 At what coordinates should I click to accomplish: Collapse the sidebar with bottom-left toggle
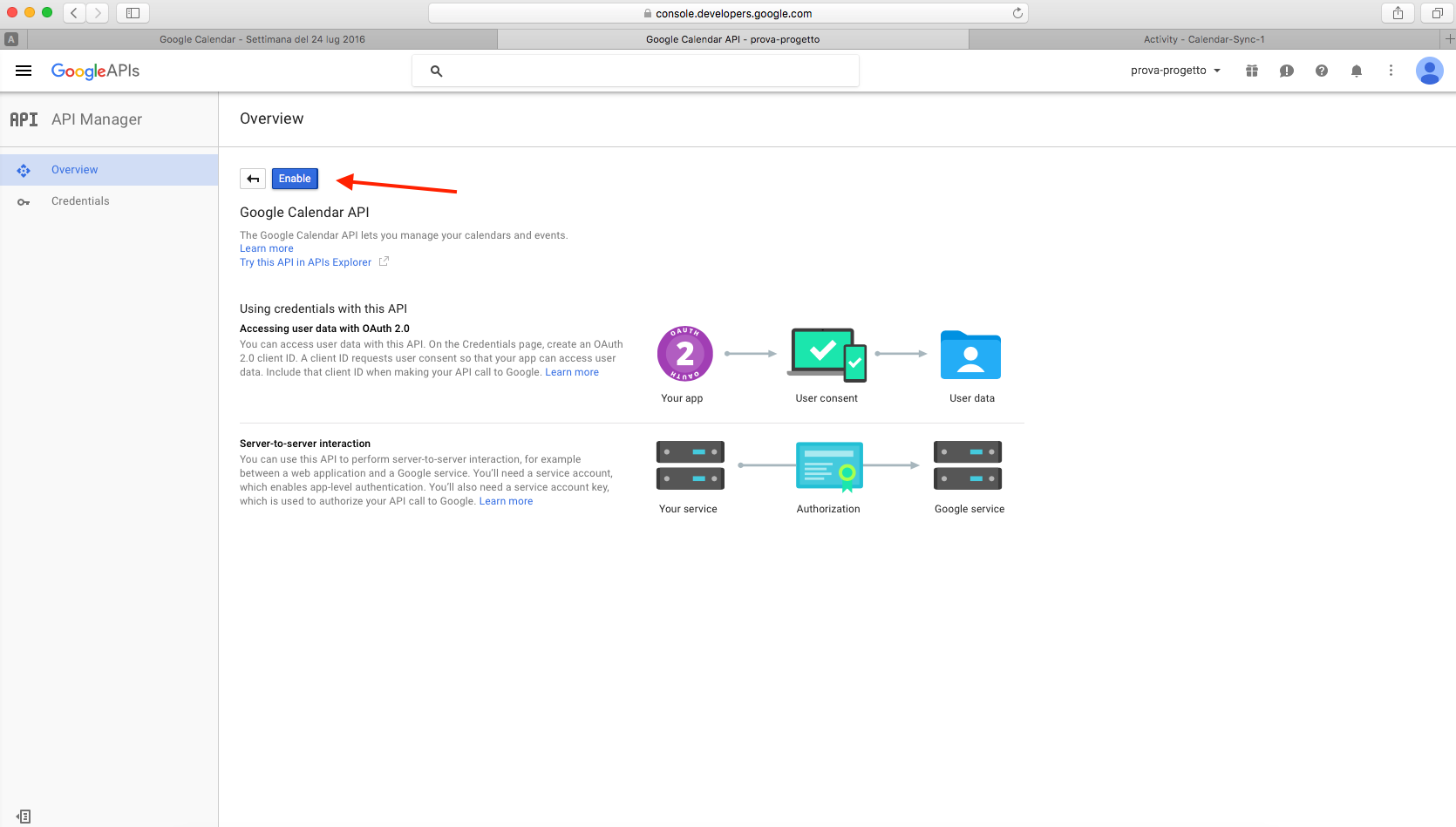[24, 817]
